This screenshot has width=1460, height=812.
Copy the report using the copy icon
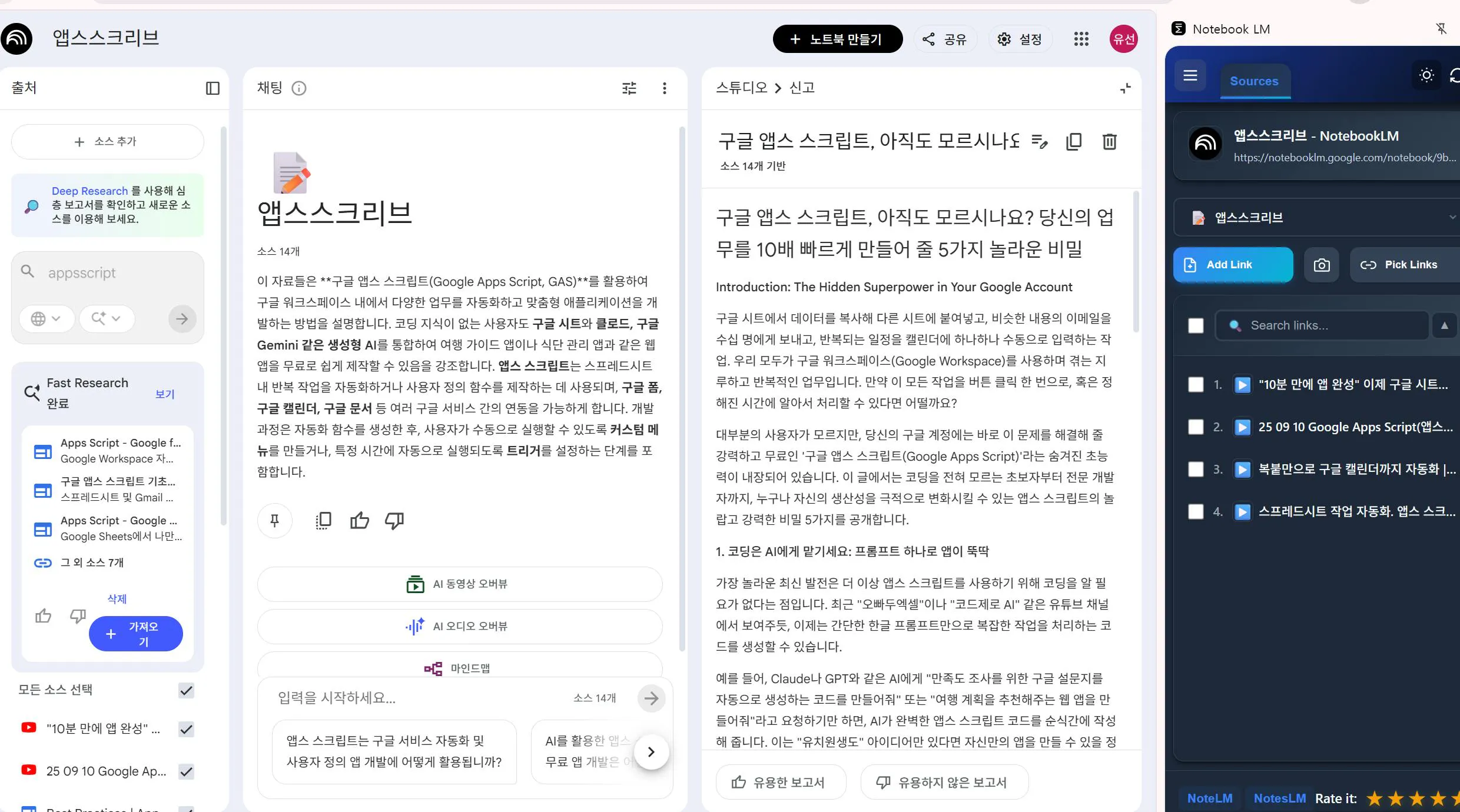coord(1074,141)
